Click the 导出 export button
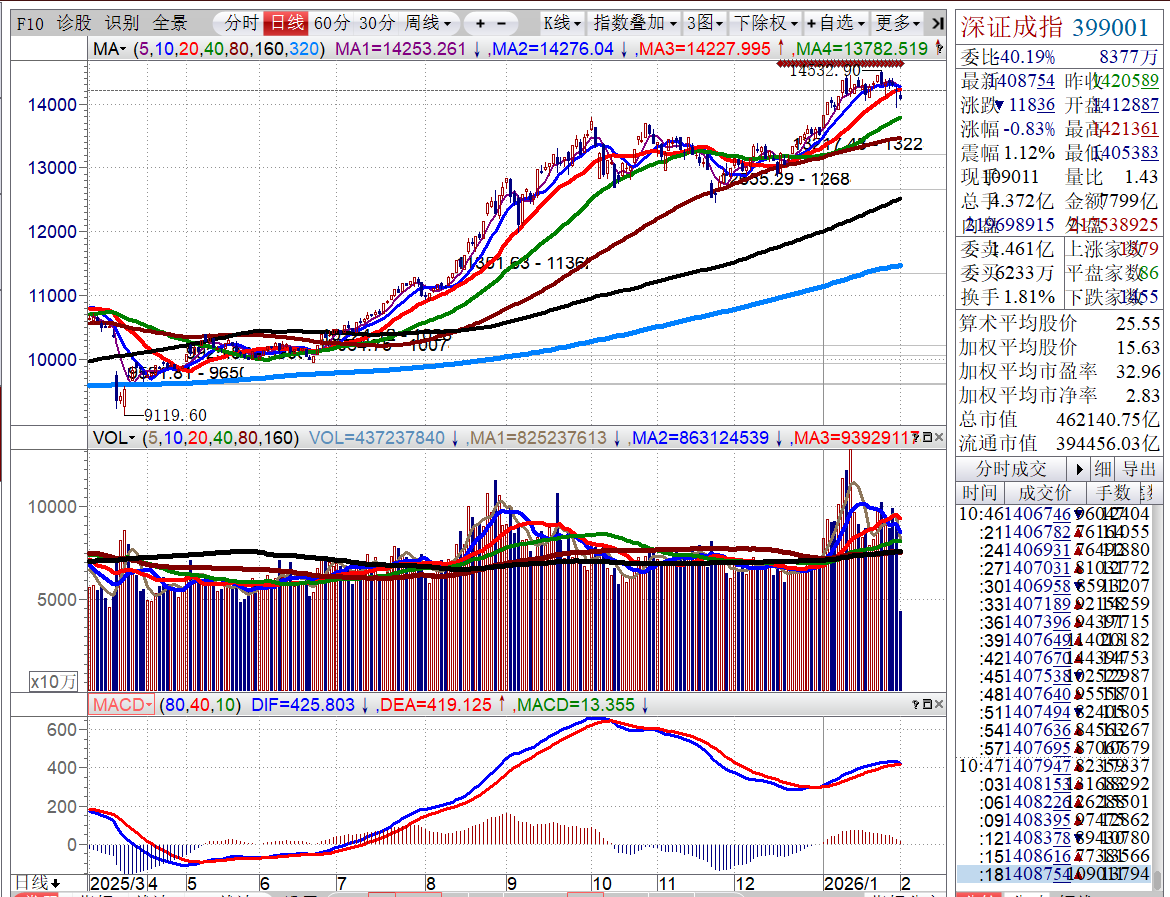This screenshot has width=1170, height=897. (x=1139, y=469)
